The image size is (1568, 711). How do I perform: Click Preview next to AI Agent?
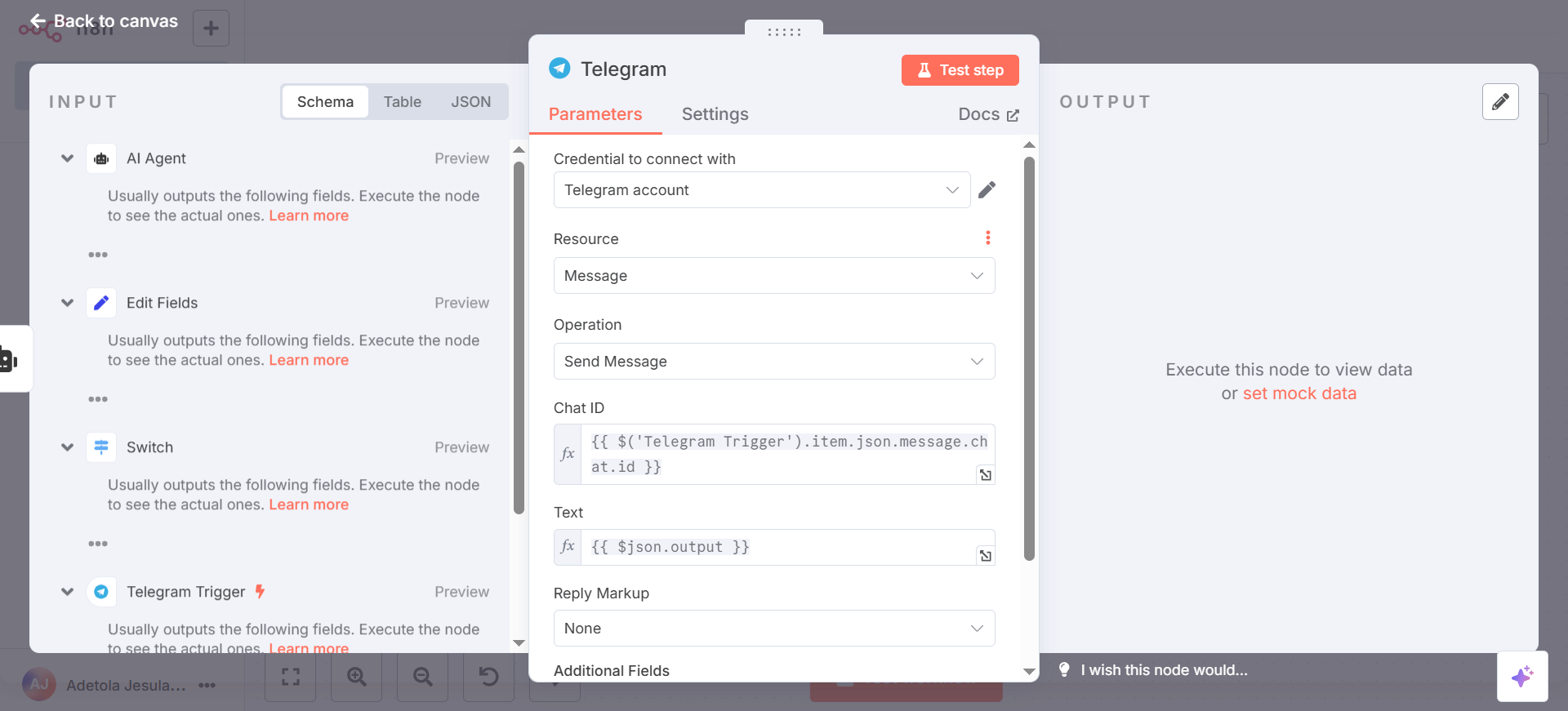point(461,158)
